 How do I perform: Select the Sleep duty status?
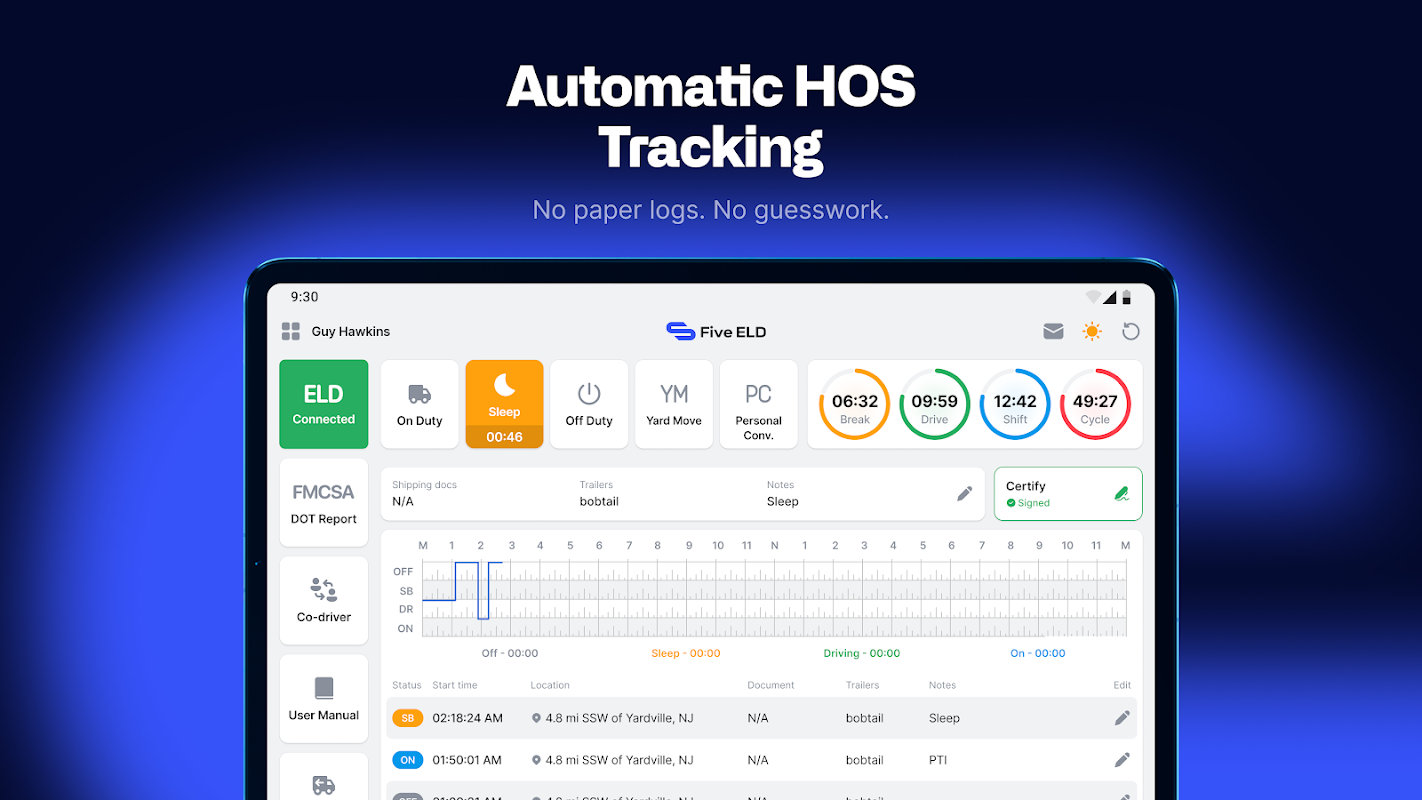coord(504,404)
